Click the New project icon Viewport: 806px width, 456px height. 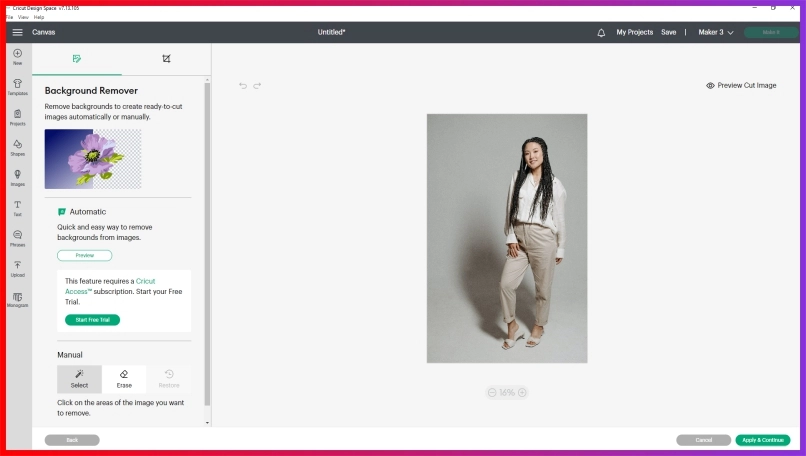point(17,56)
